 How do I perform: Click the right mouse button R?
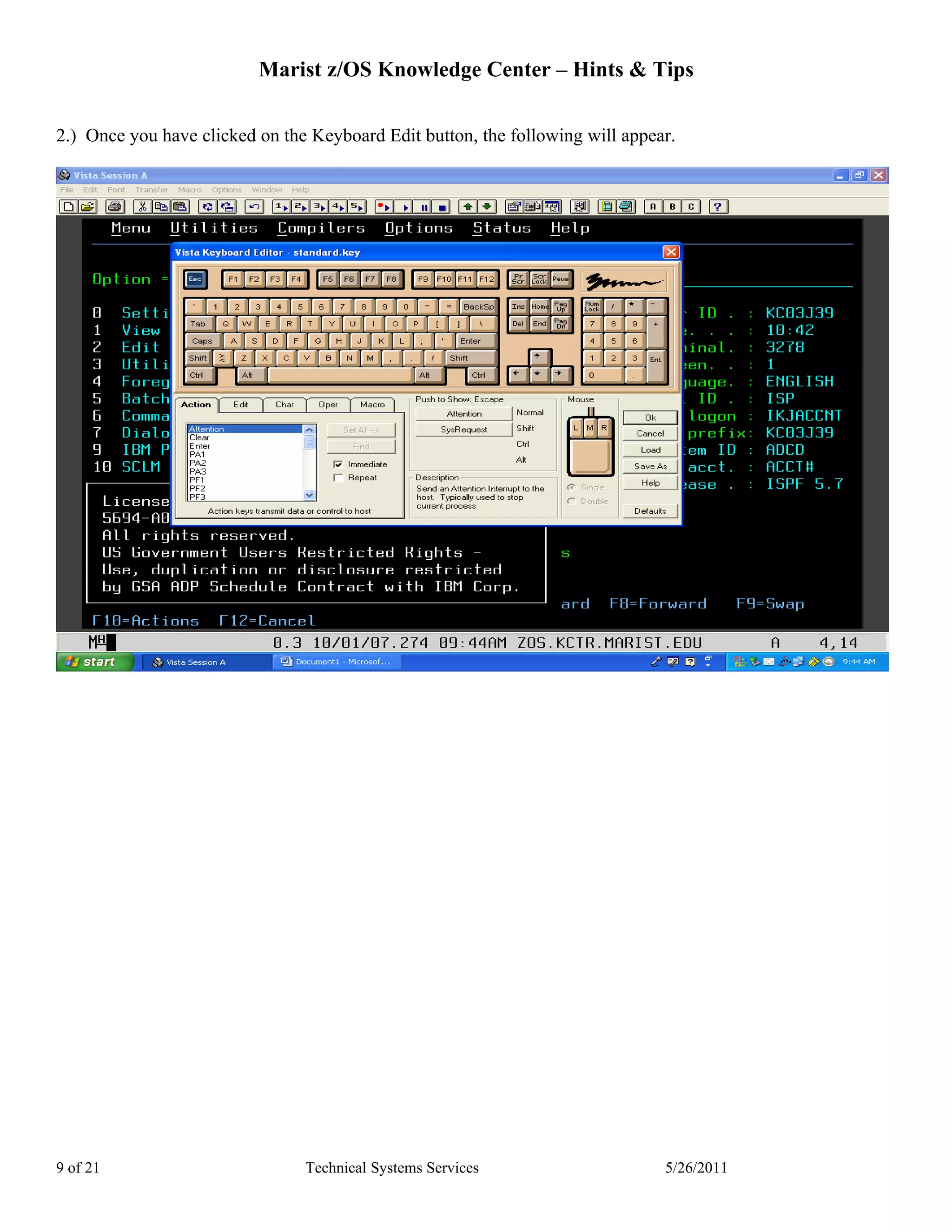click(604, 428)
